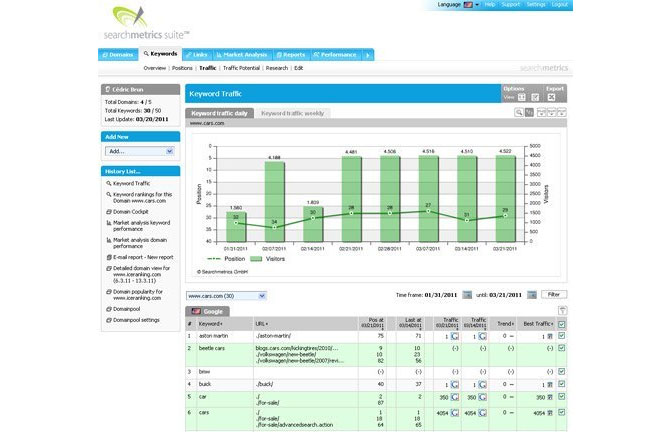Click the checklist view icon under Options
The width and height of the screenshot is (672, 432).
pos(535,97)
